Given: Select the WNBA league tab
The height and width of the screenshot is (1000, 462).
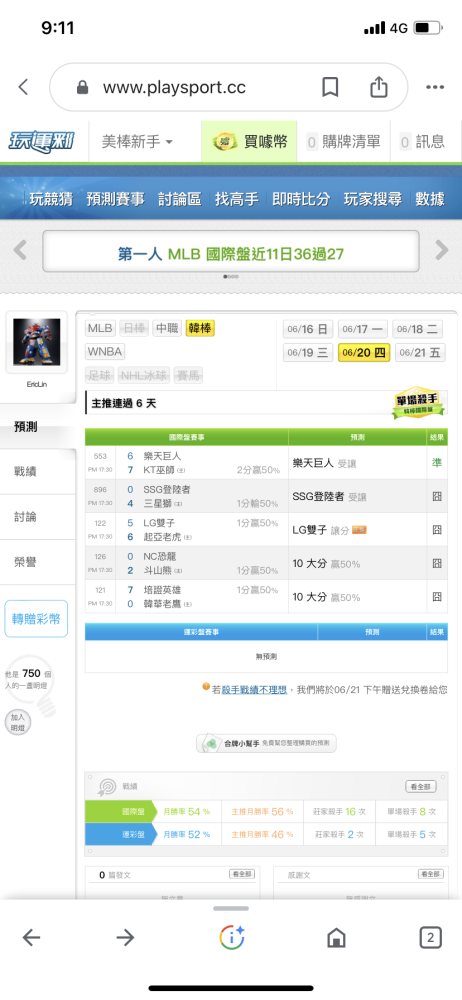Looking at the screenshot, I should (x=105, y=352).
